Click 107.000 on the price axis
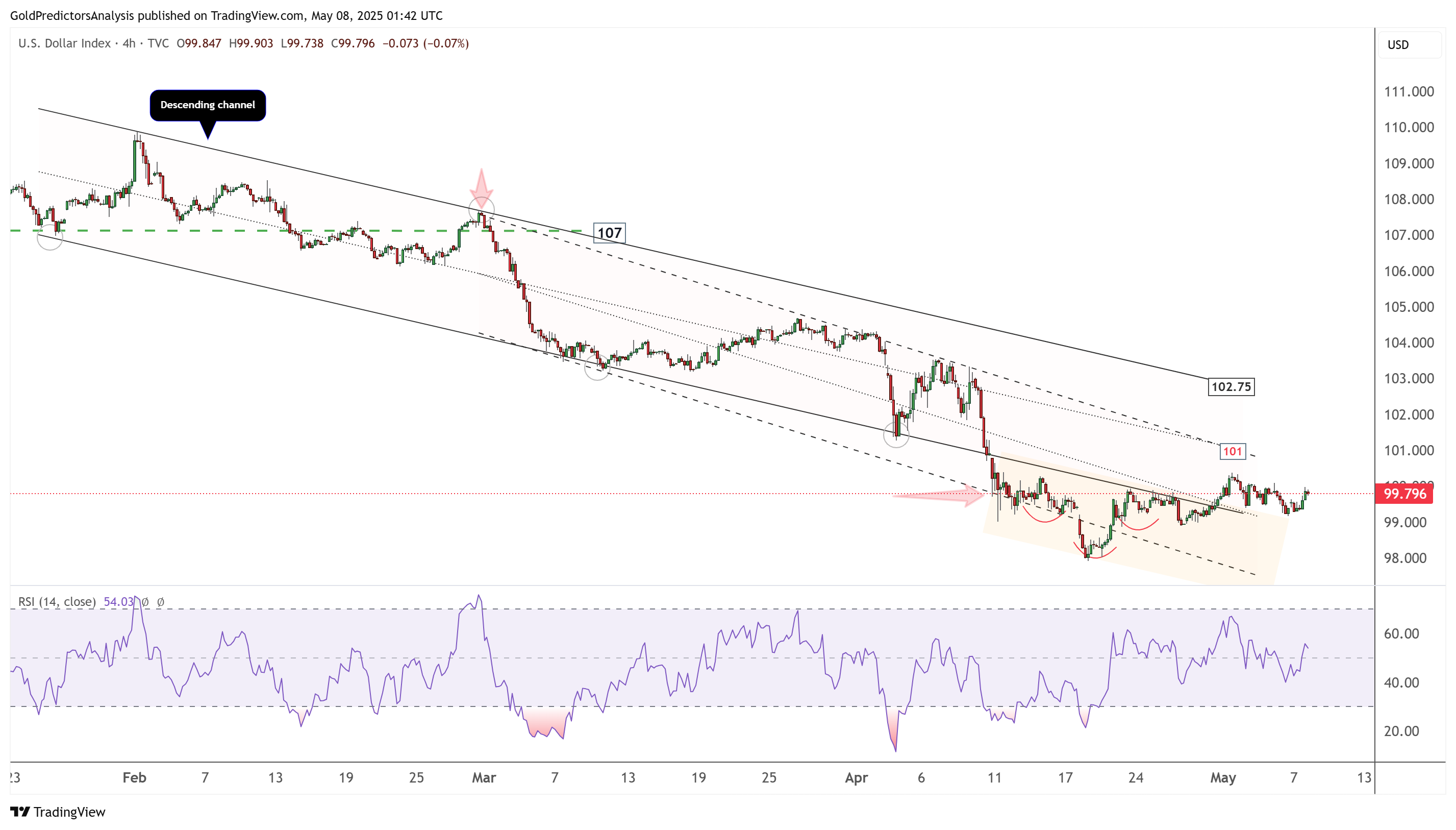The image size is (1456, 830). click(1409, 235)
